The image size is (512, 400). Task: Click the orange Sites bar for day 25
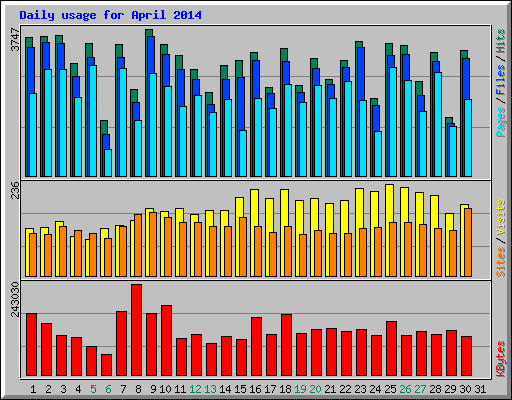(393, 249)
